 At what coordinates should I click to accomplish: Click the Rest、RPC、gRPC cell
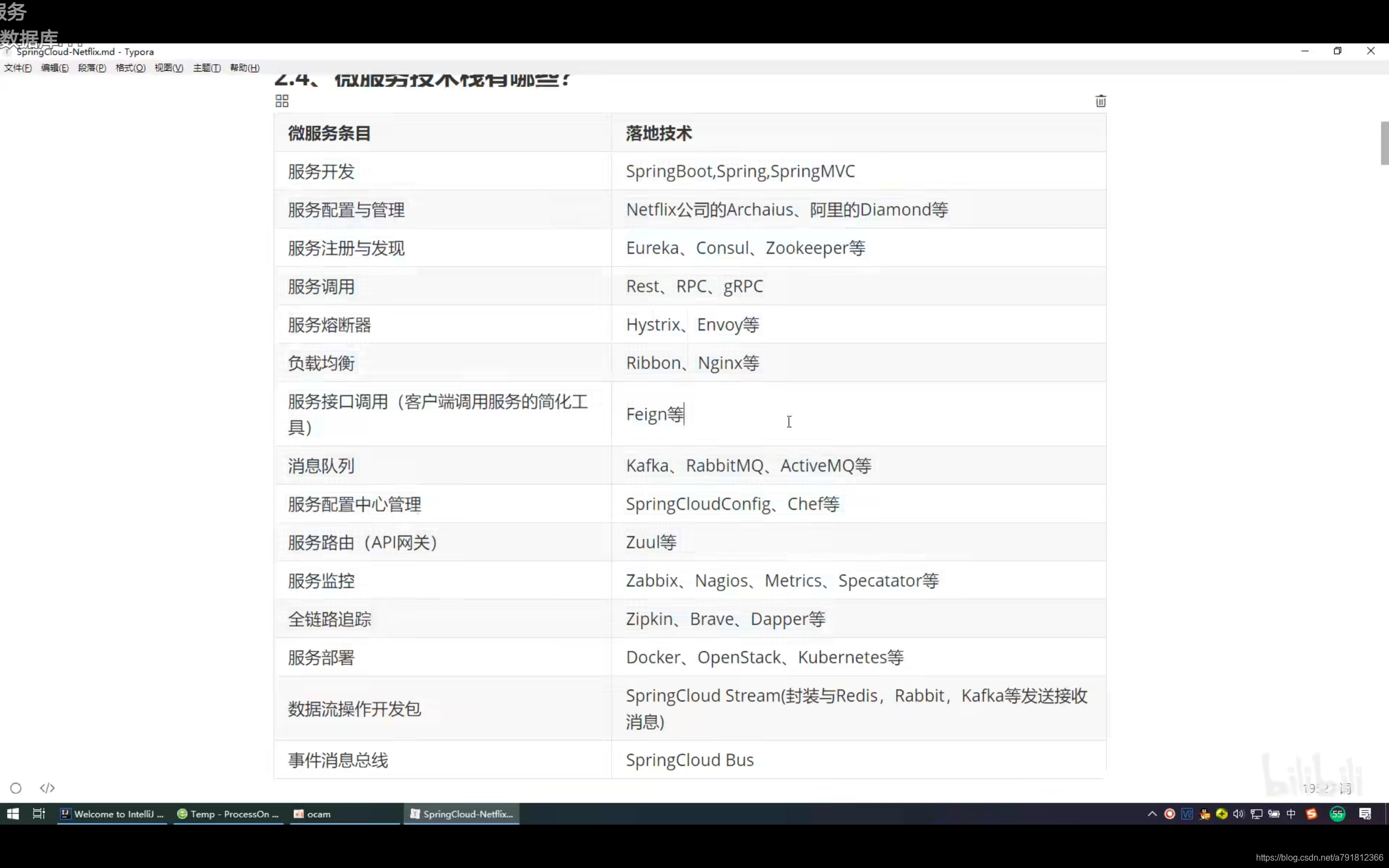click(859, 286)
